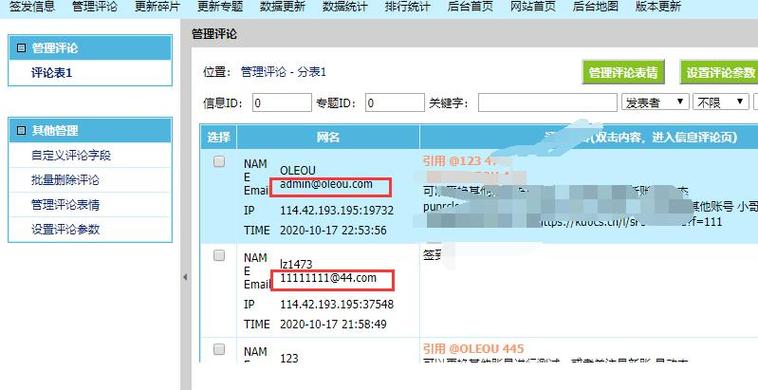Click the username lz1473
The image size is (758, 390).
(x=296, y=264)
